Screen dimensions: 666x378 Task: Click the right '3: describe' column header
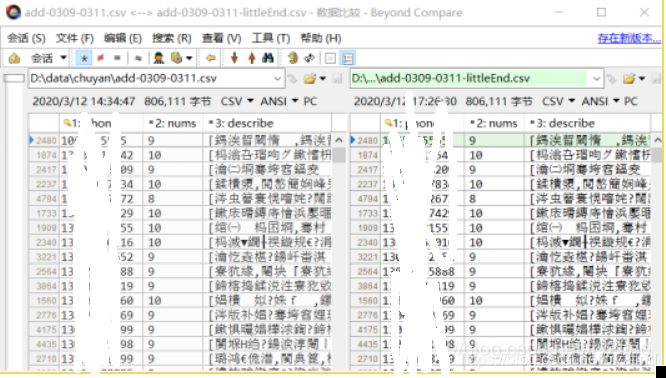pos(587,124)
